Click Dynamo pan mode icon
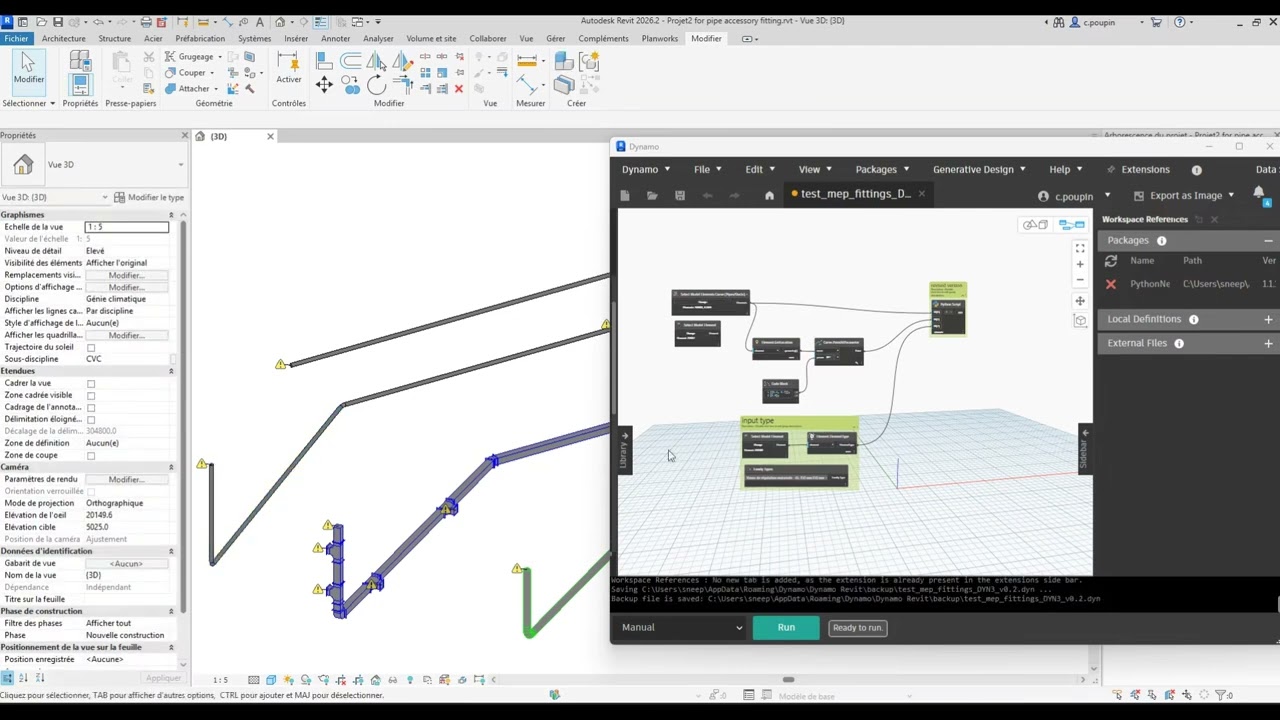 pyautogui.click(x=1080, y=301)
